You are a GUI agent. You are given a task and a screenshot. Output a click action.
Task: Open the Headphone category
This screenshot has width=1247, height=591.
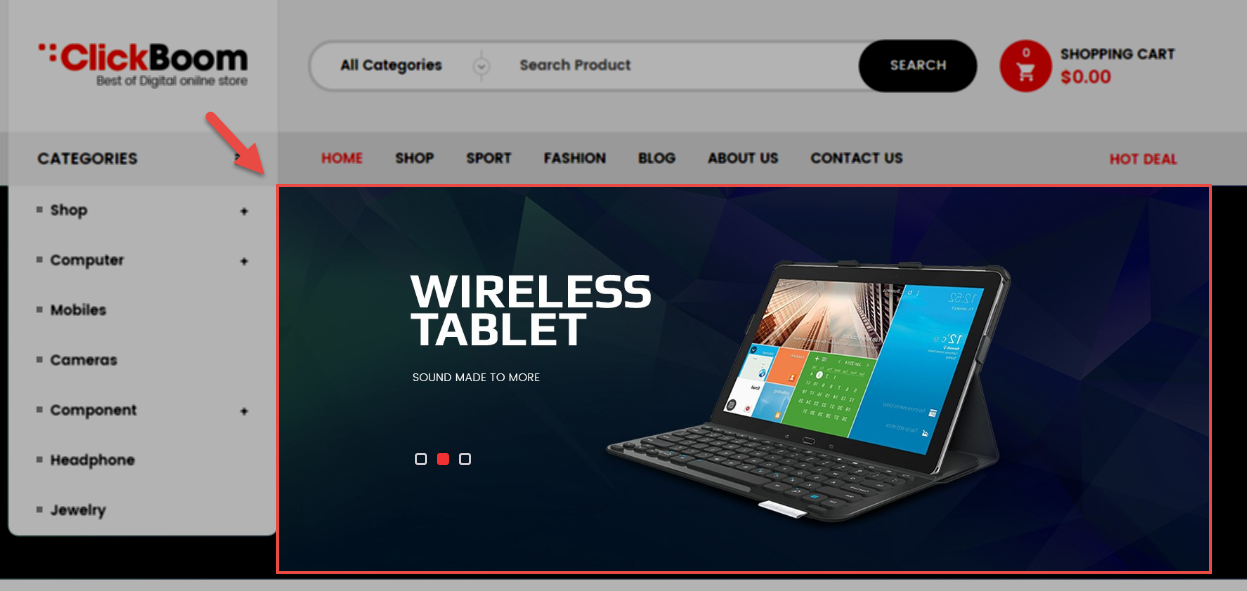[92, 460]
